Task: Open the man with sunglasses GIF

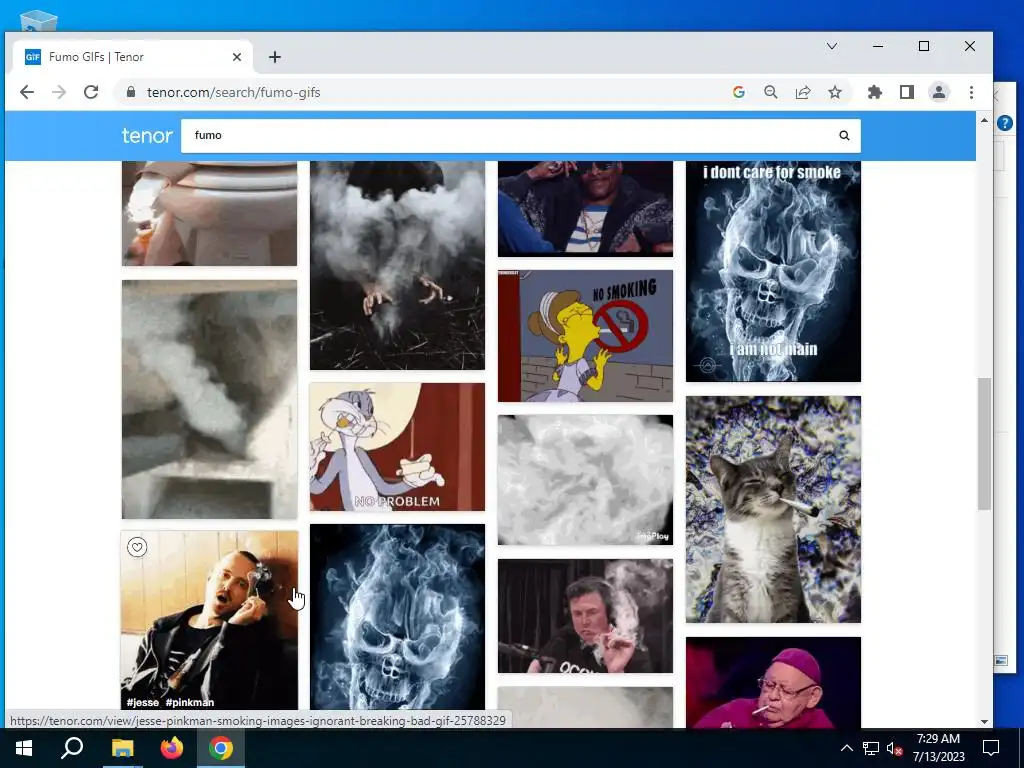Action: pyautogui.click(x=585, y=208)
